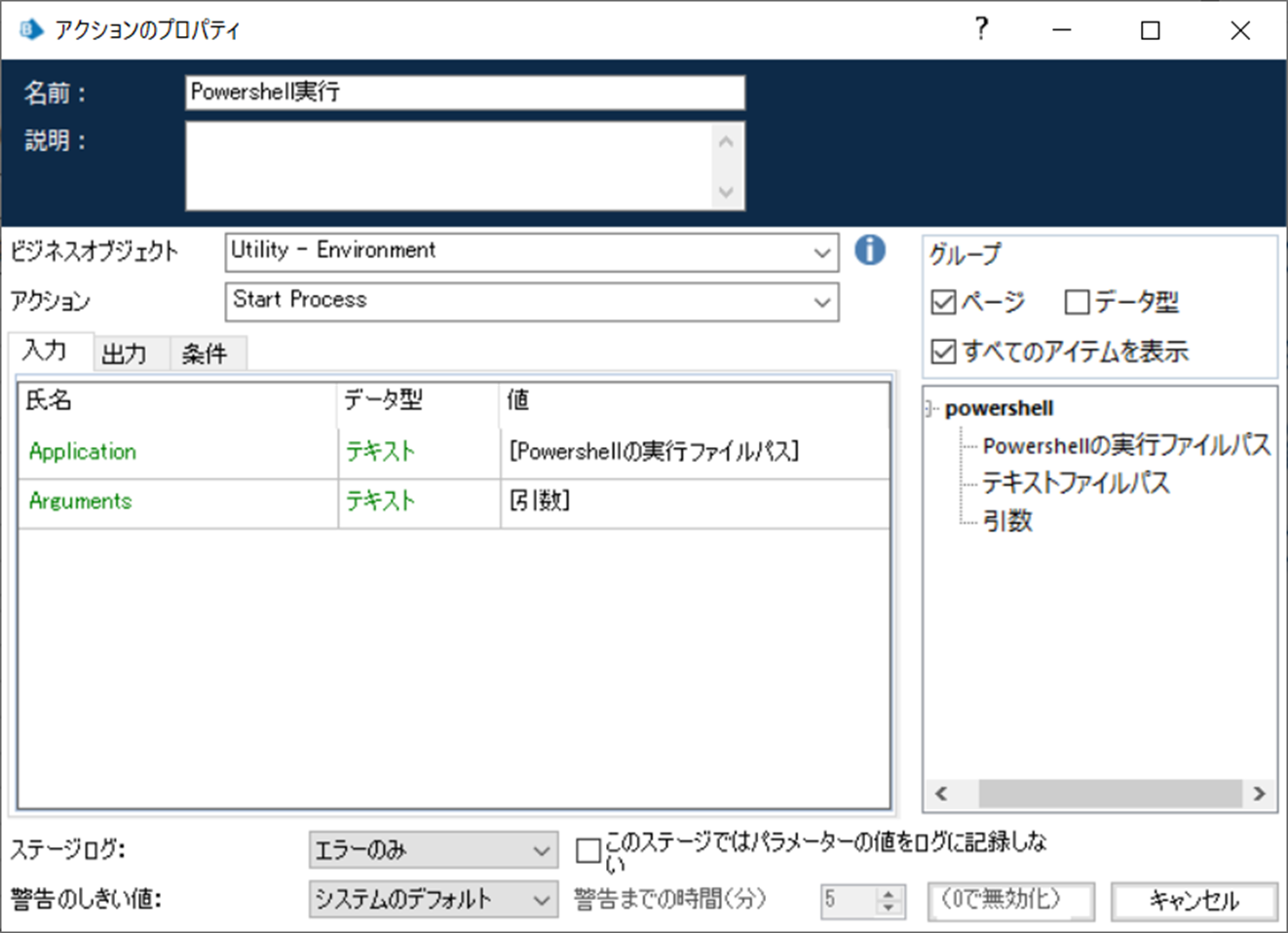Screen dimensions: 1288x933
Task: Click the 説明 description text area
Action: pos(451,166)
